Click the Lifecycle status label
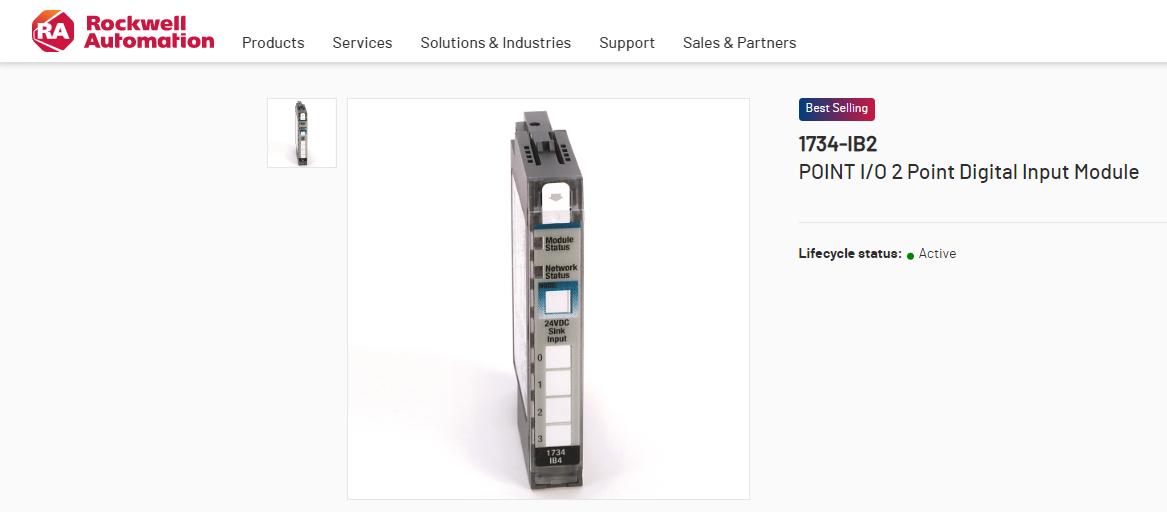The height and width of the screenshot is (512, 1167). pyautogui.click(x=850, y=254)
